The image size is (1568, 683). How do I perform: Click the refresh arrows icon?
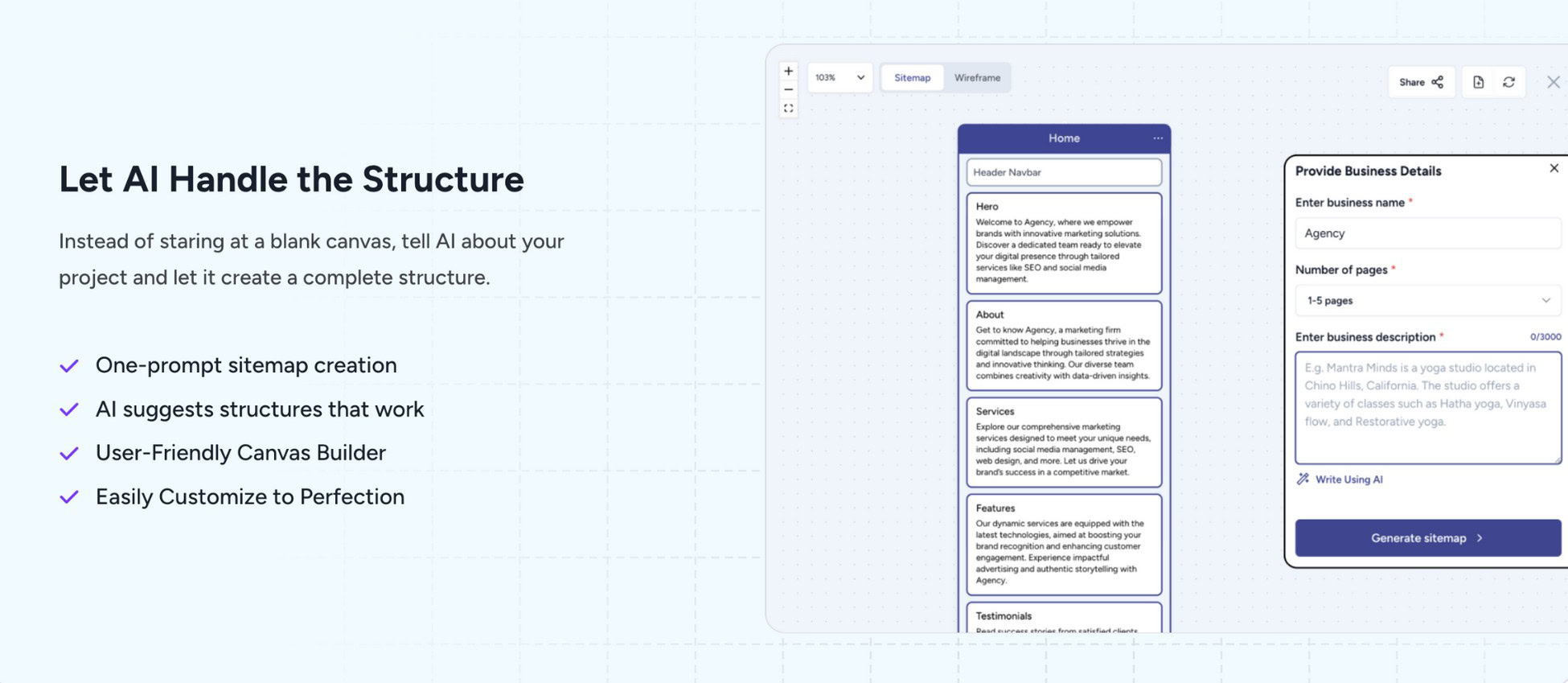[1508, 82]
